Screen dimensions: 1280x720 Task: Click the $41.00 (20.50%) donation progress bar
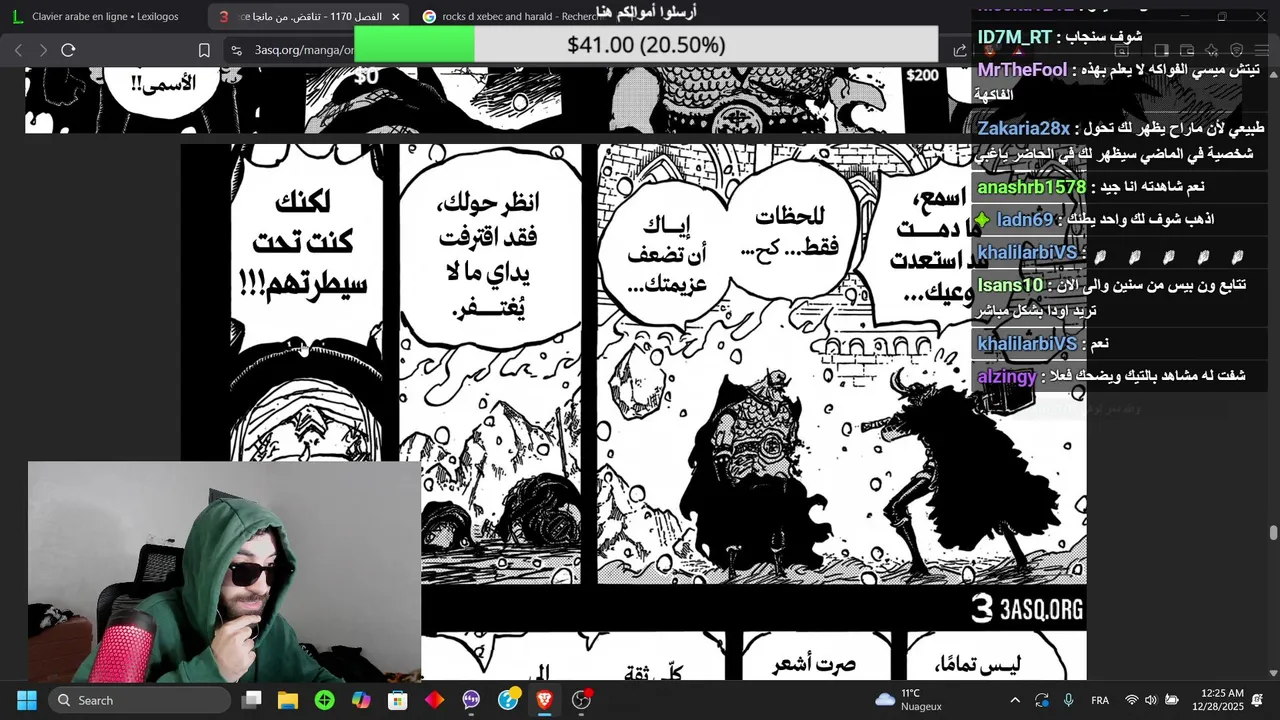pos(646,45)
